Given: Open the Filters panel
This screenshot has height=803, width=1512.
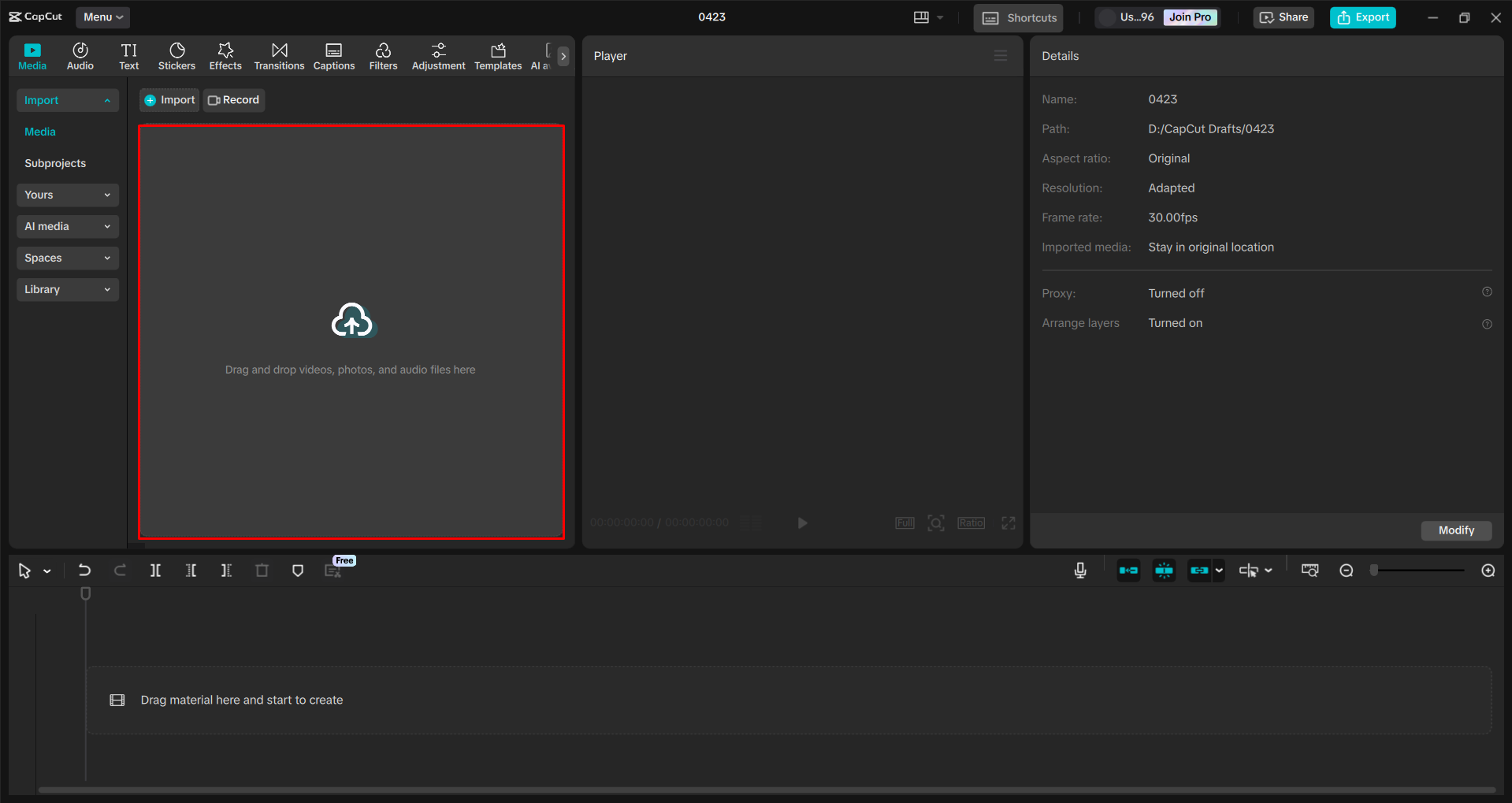Looking at the screenshot, I should coord(383,55).
